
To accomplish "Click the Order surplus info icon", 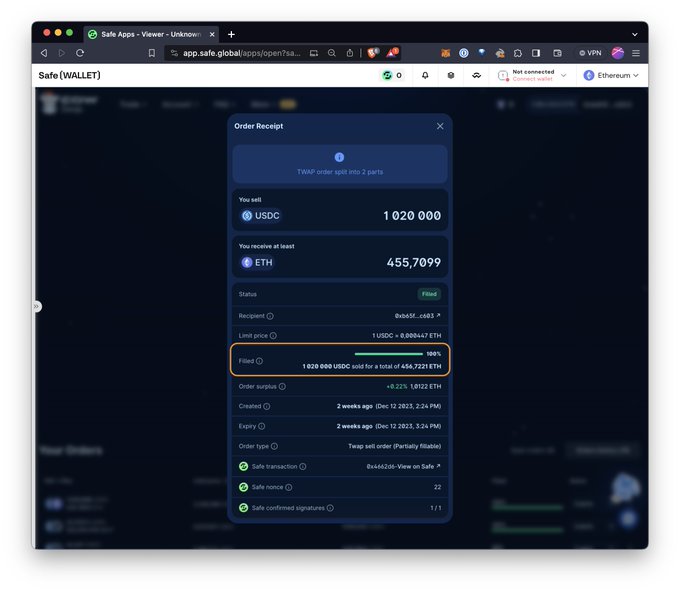I will click(x=282, y=386).
